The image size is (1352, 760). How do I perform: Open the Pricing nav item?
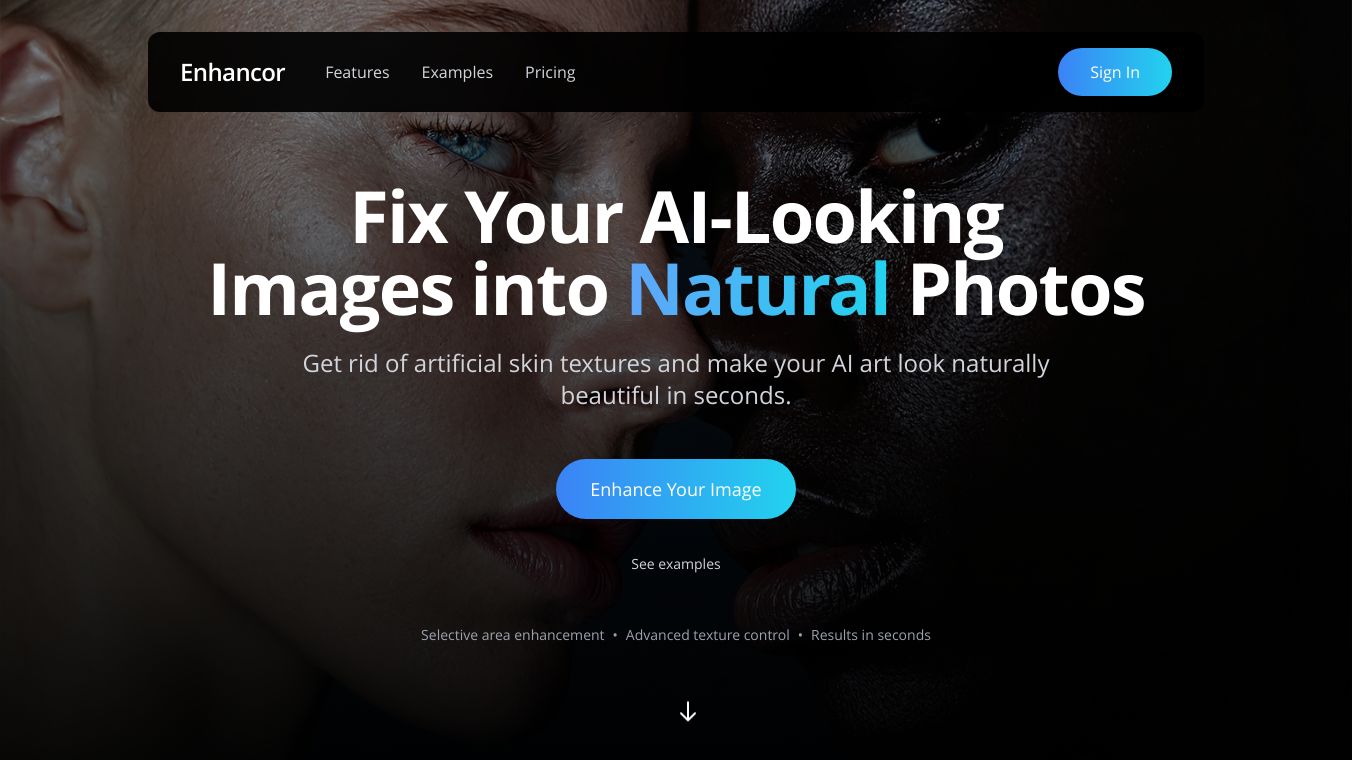coord(550,72)
